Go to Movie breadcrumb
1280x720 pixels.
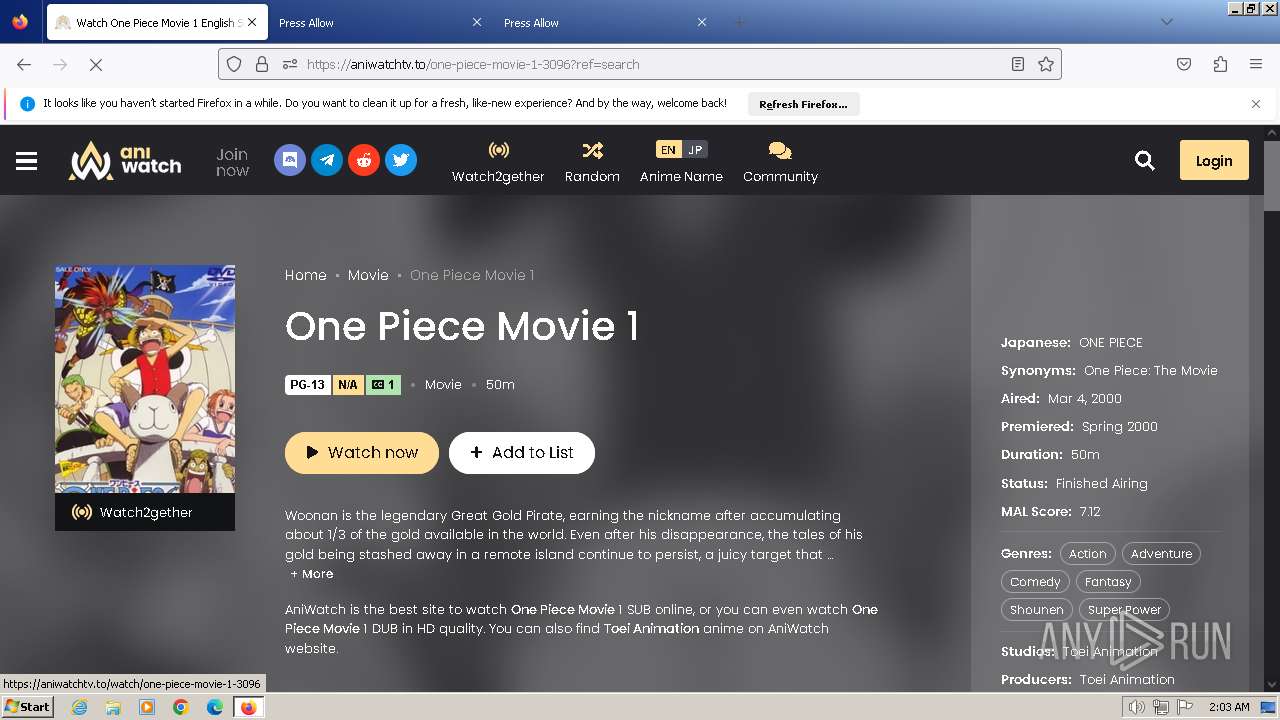click(368, 275)
